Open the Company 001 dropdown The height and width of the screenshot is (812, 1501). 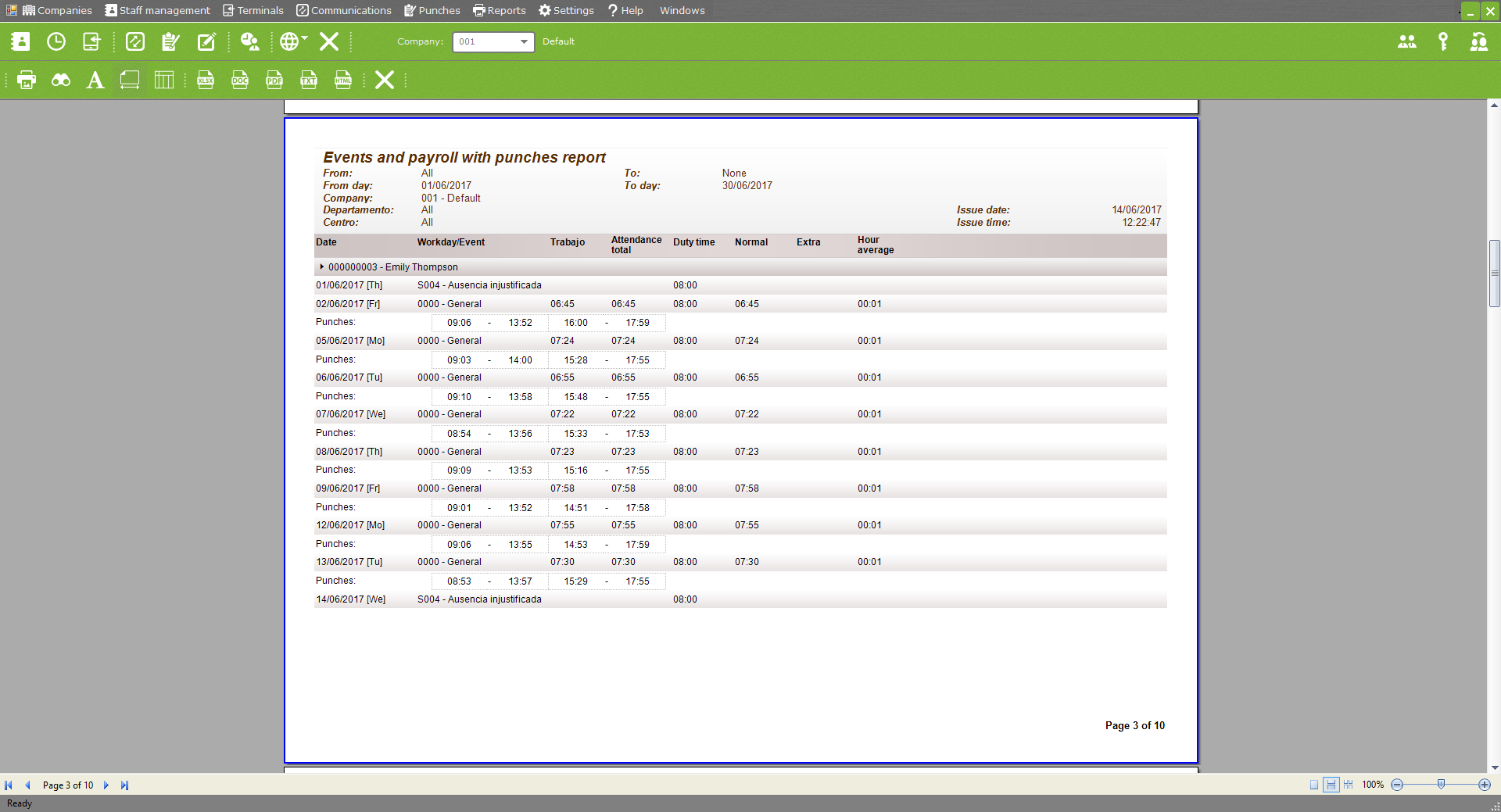[523, 41]
